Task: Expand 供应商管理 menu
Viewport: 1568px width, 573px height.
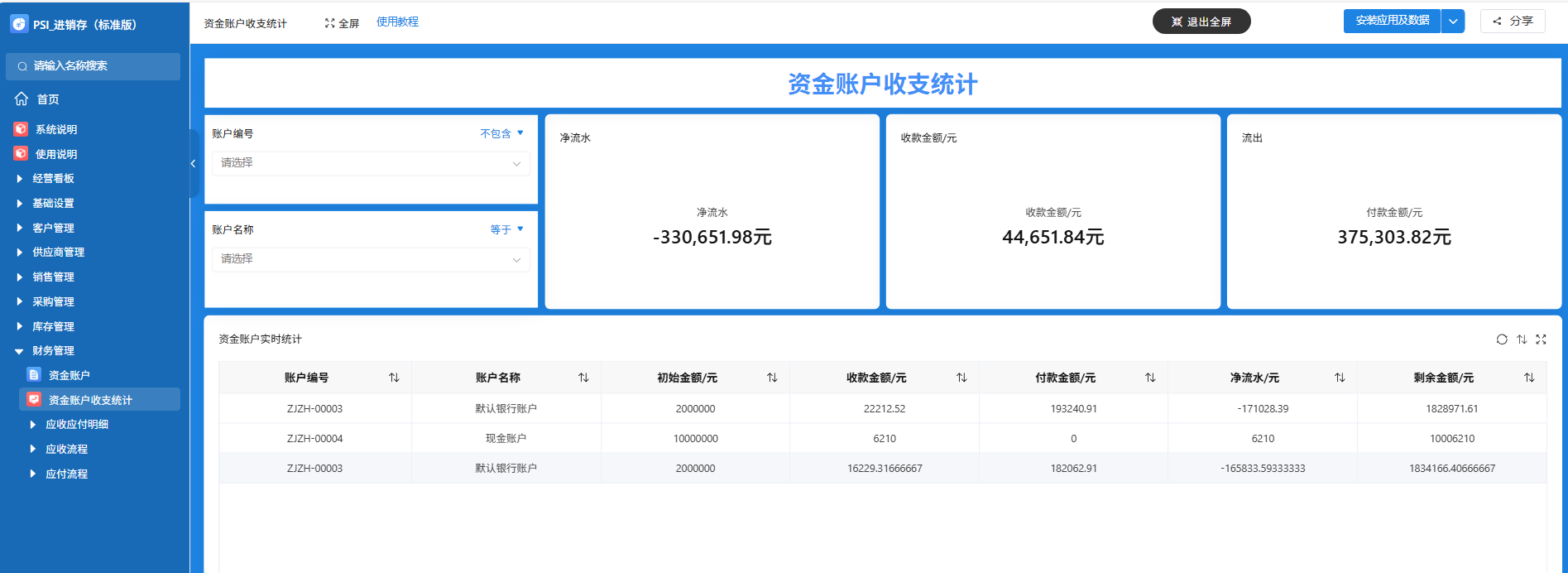Action: click(x=20, y=253)
